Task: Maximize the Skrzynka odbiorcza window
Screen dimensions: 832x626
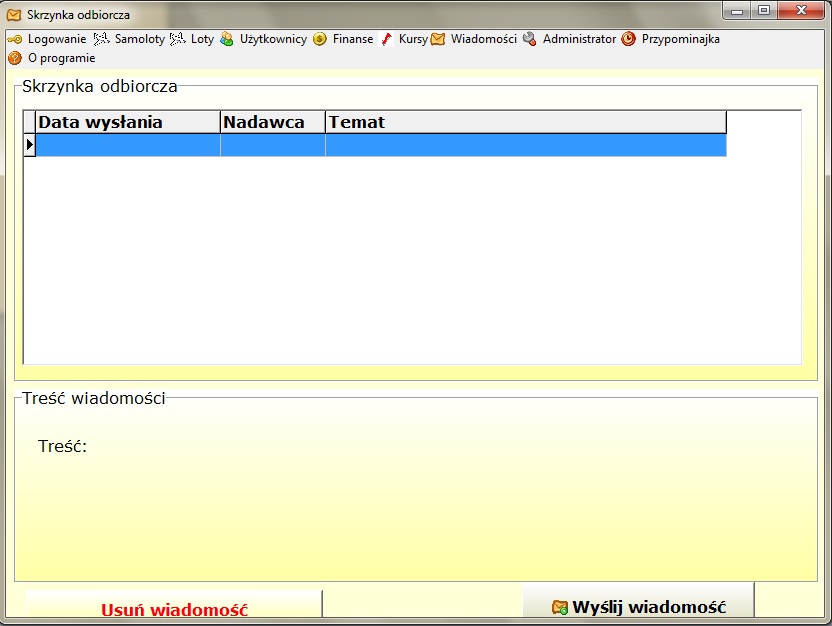Action: click(764, 11)
